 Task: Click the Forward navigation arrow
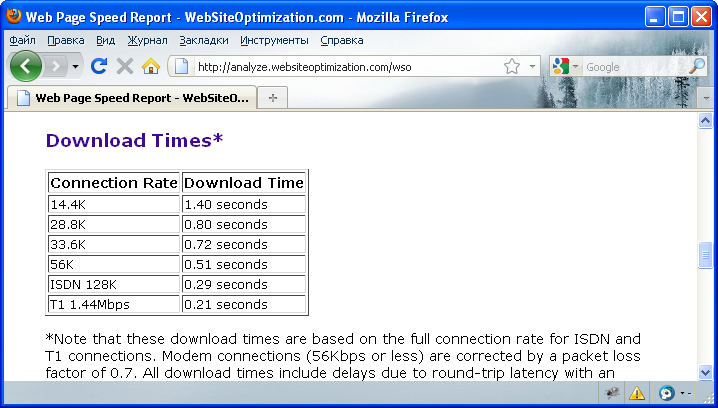[55, 67]
